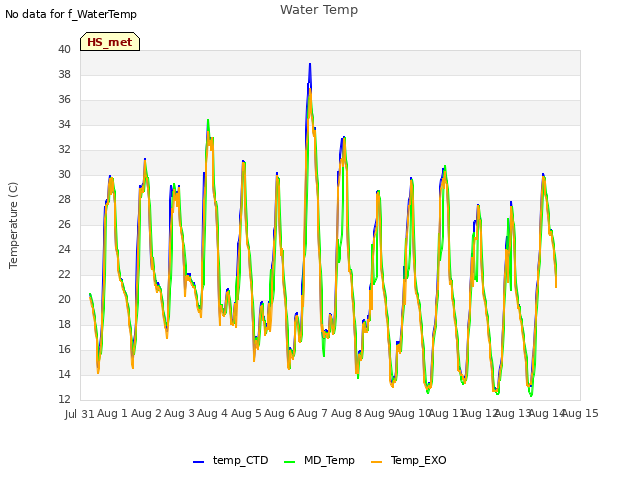Select the green MD_Temp legend swatch
This screenshot has height=480, width=640.
(289, 462)
